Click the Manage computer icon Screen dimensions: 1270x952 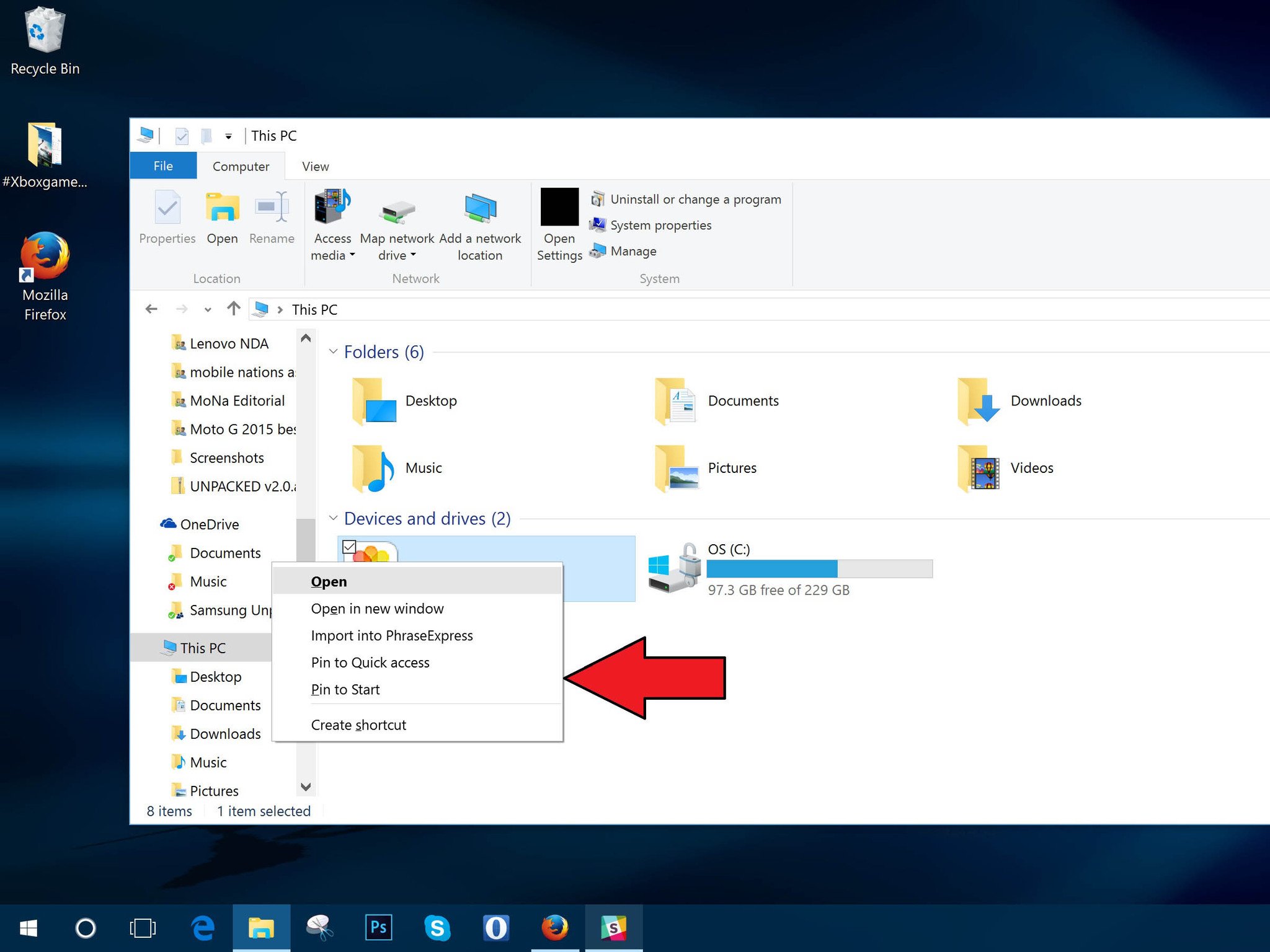(597, 251)
